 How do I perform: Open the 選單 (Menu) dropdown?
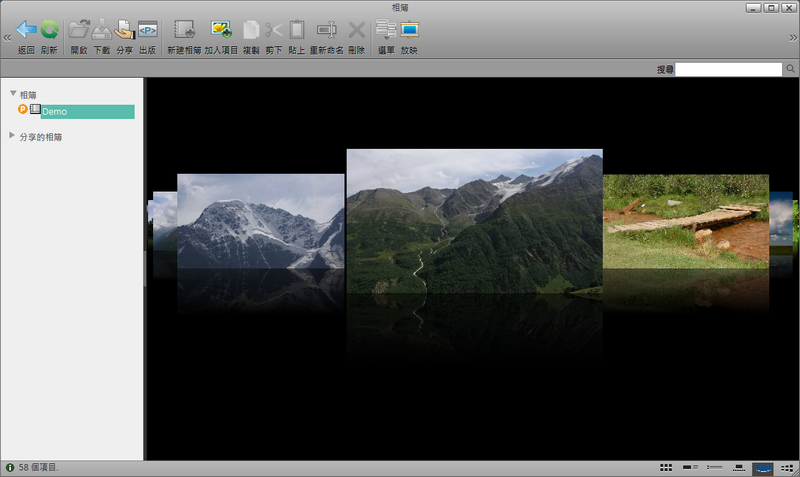(385, 31)
